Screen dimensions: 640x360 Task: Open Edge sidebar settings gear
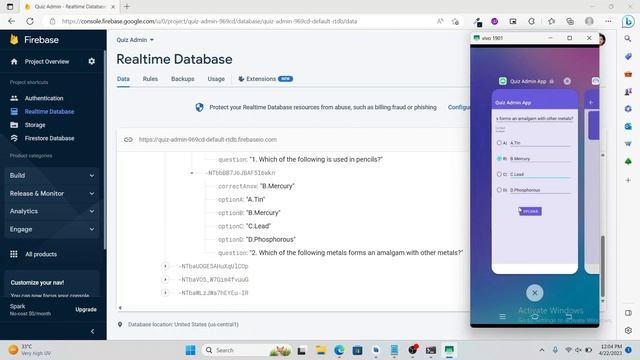[628, 330]
